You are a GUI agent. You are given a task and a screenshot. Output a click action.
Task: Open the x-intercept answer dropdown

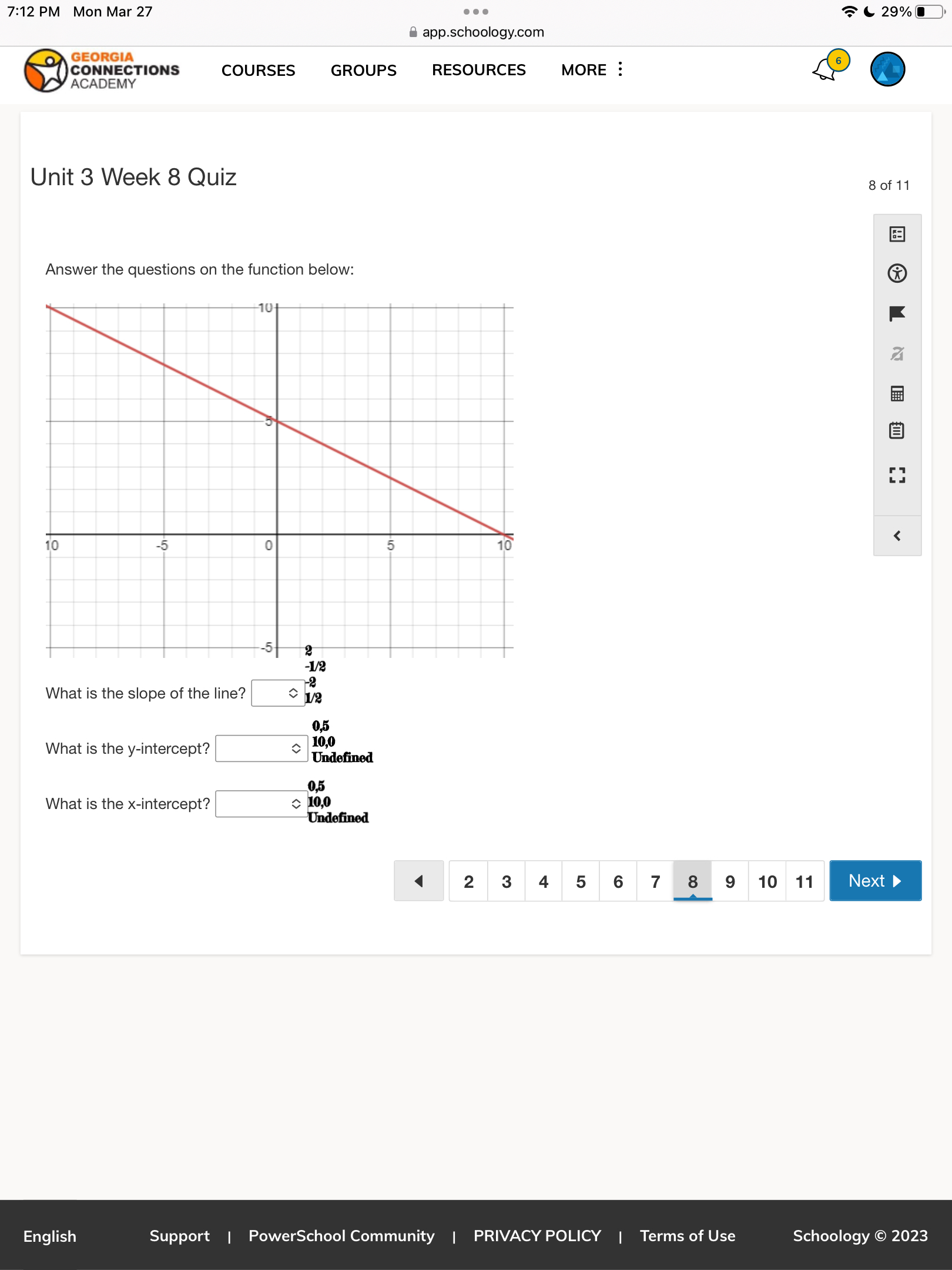coord(261,803)
